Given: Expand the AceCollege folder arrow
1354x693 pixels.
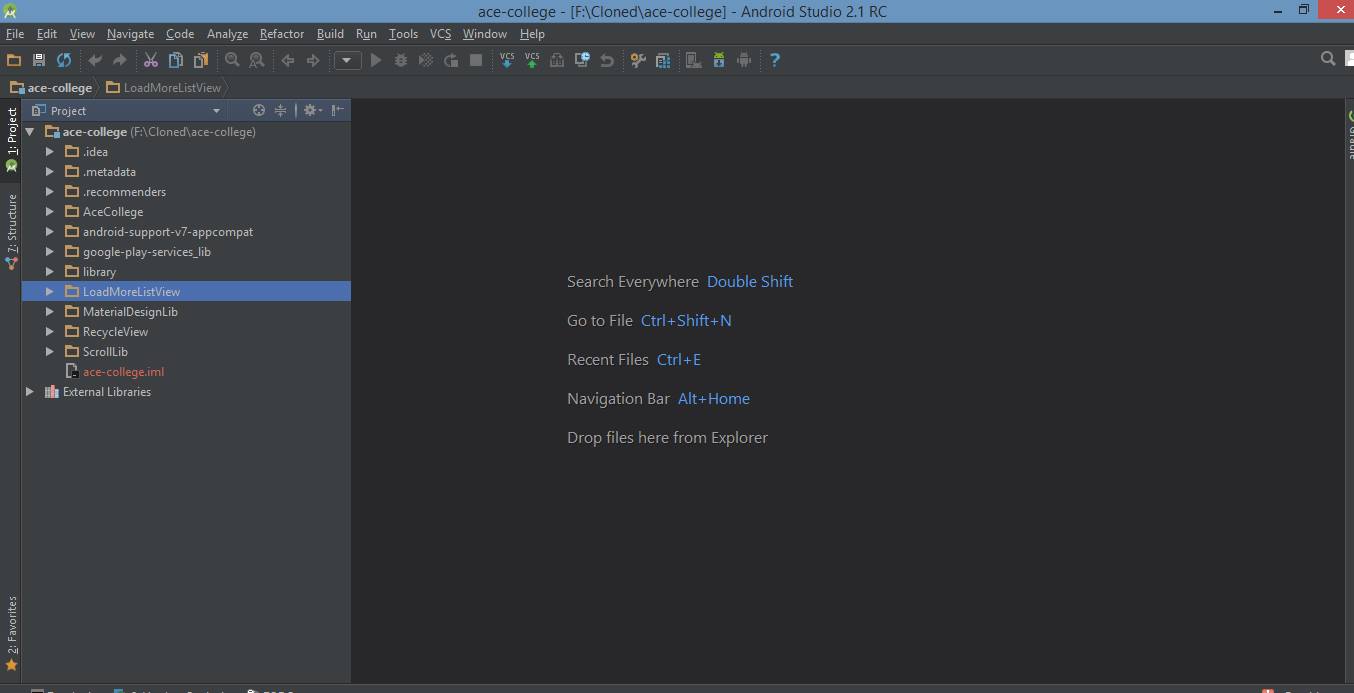Looking at the screenshot, I should click(x=50, y=211).
